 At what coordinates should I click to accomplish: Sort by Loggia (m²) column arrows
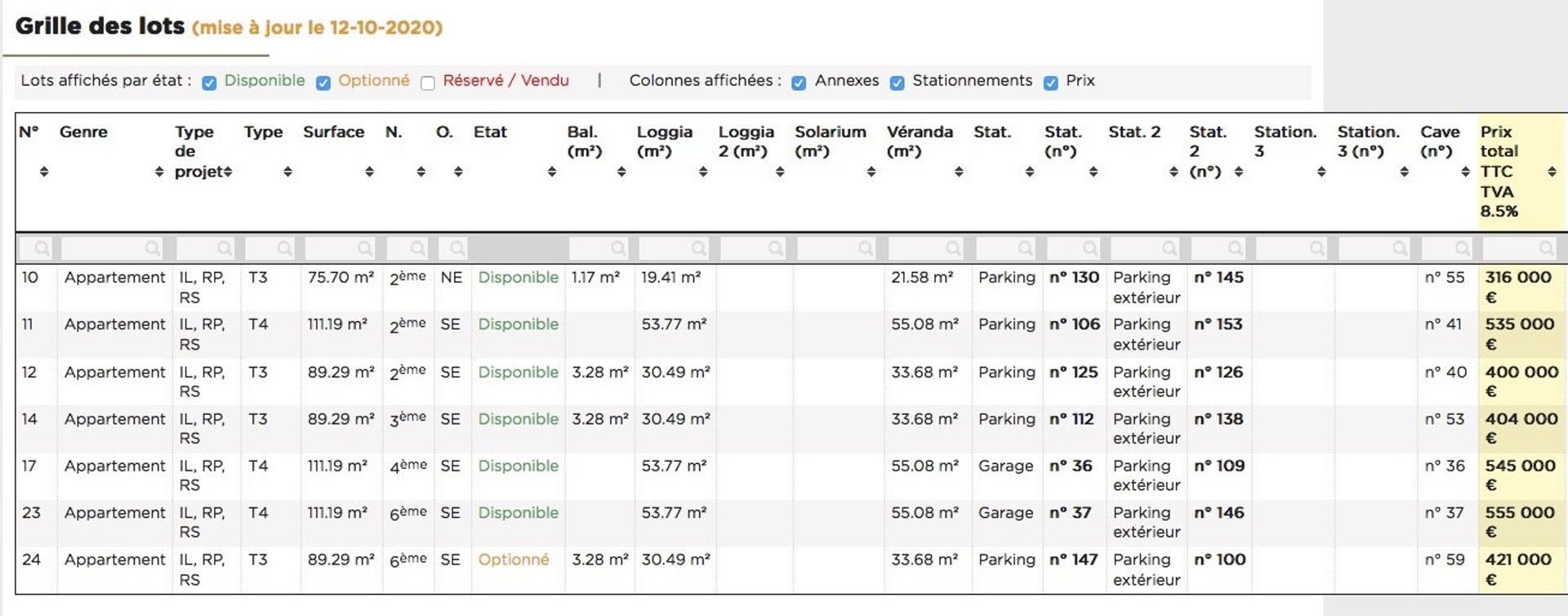tap(703, 172)
